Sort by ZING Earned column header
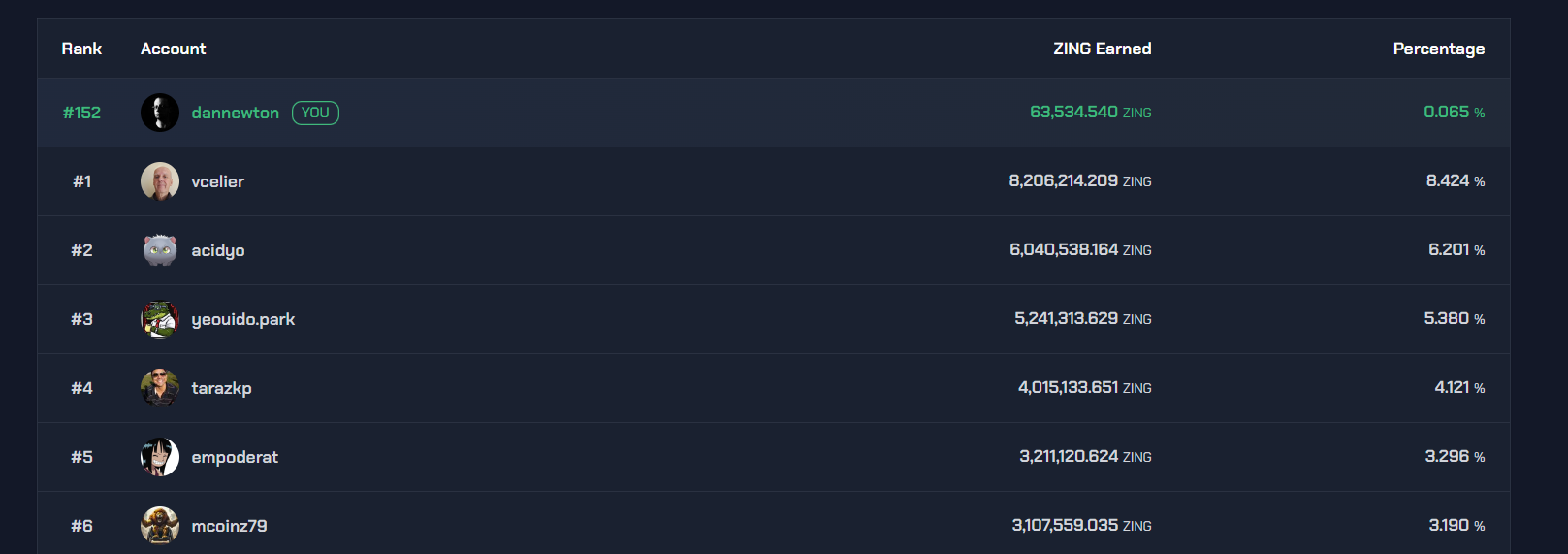 coord(1103,49)
